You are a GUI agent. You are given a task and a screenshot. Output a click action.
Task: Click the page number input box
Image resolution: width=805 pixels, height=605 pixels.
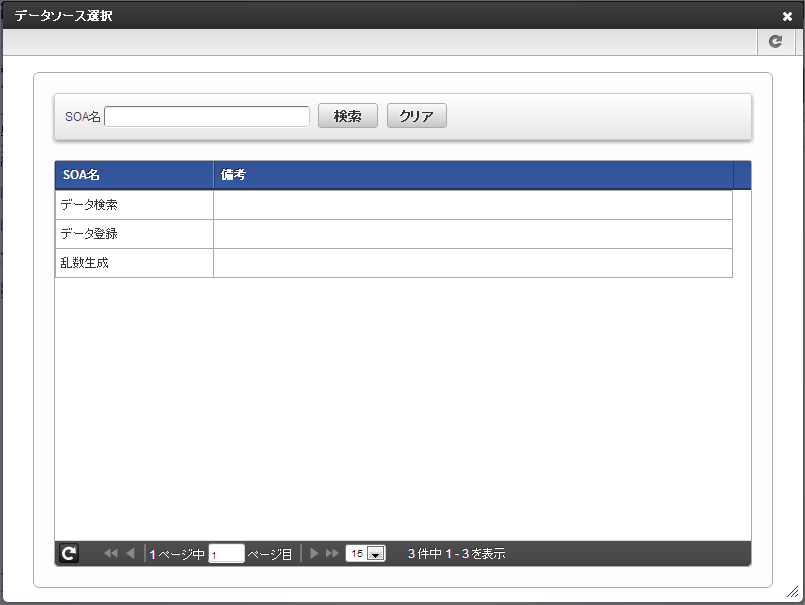click(x=226, y=554)
